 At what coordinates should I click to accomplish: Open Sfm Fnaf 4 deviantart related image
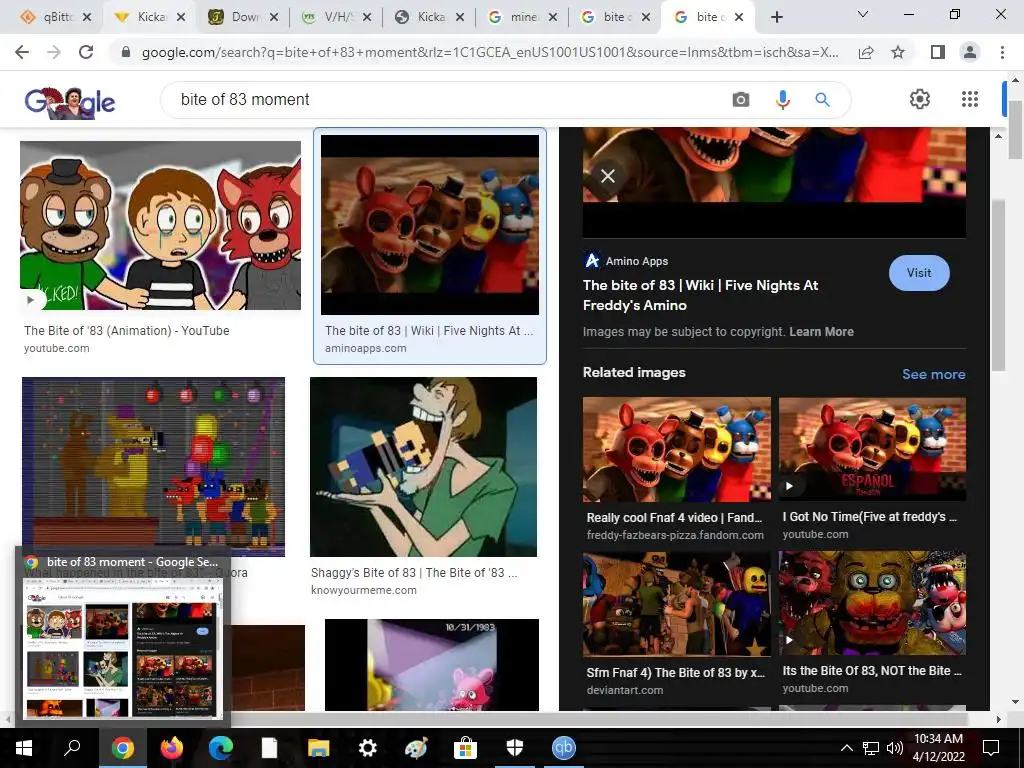pos(677,604)
